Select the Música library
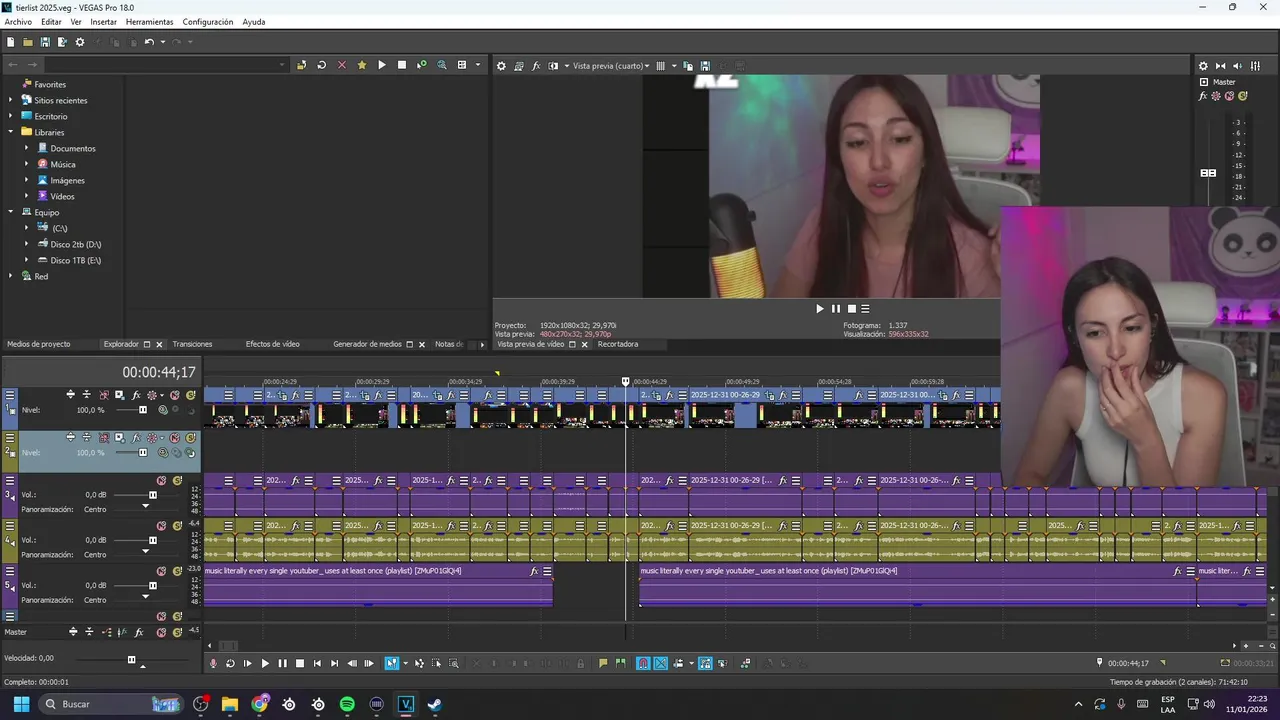 coord(63,164)
